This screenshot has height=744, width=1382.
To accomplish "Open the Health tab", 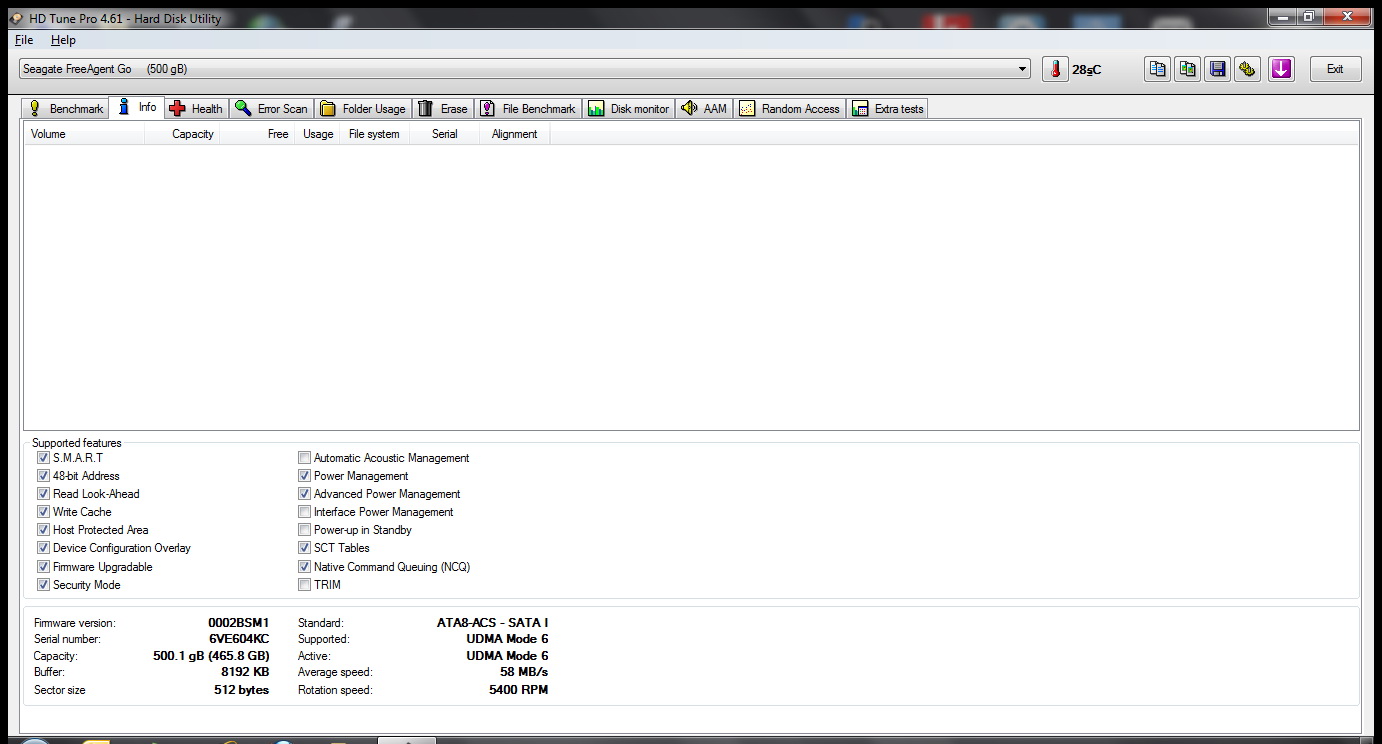I will point(196,109).
